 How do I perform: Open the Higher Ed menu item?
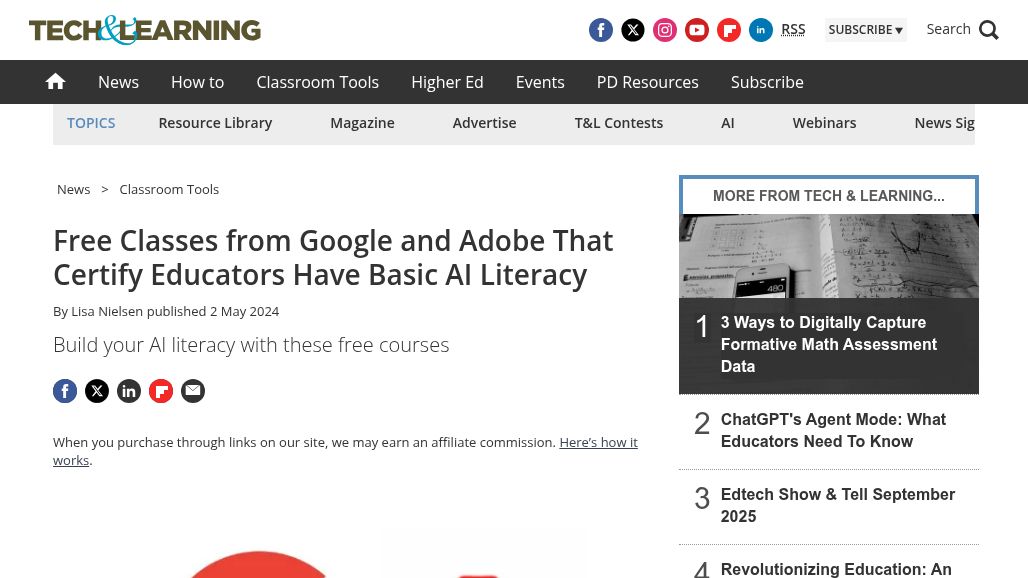pyautogui.click(x=447, y=82)
